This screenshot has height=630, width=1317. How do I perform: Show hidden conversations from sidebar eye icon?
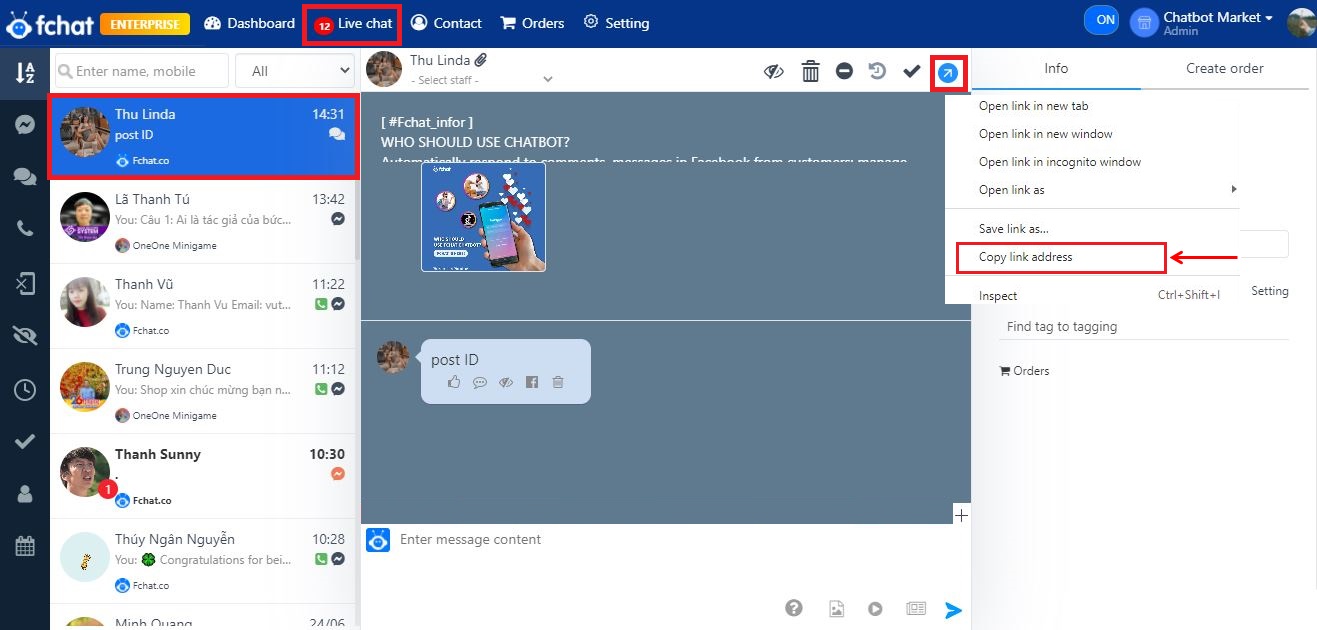tap(25, 337)
